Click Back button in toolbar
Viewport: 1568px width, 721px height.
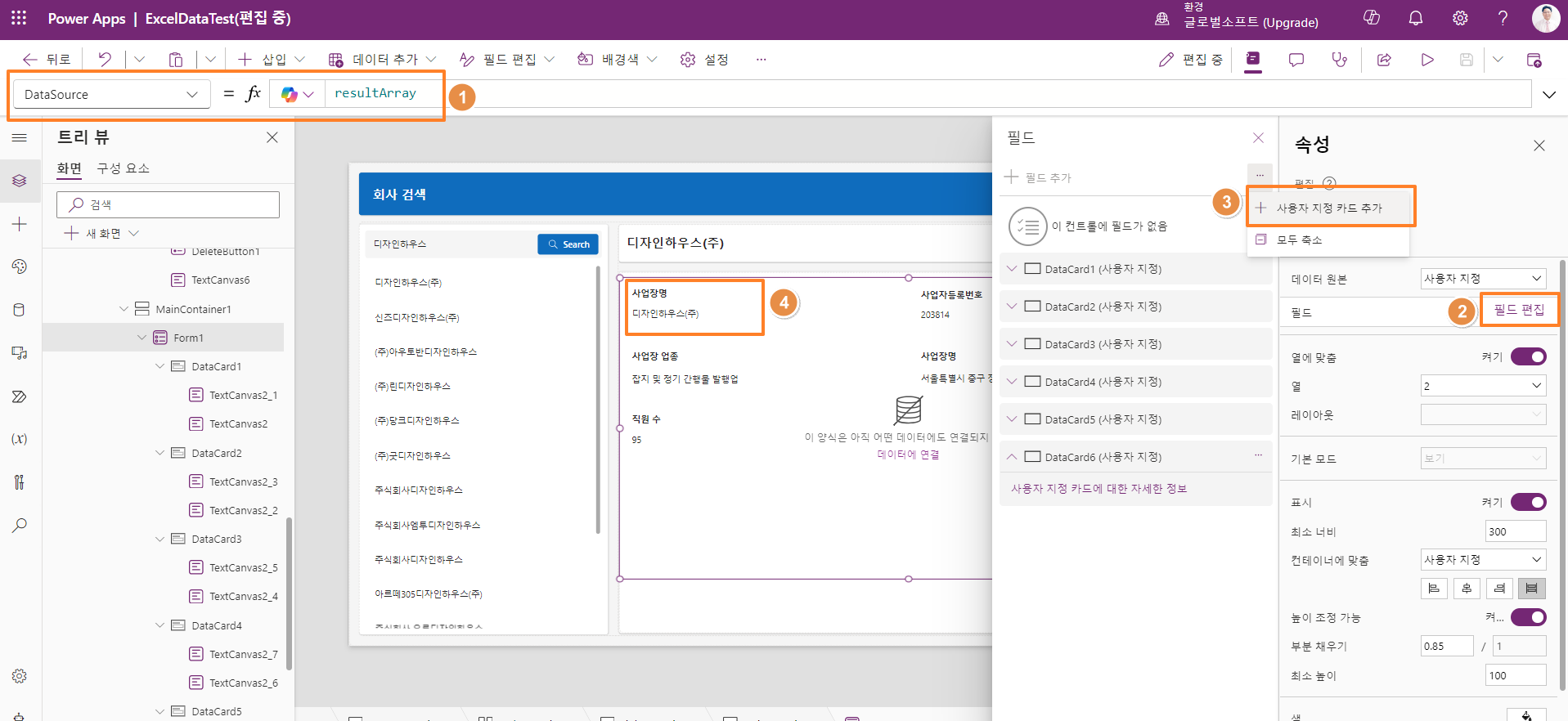(47, 59)
